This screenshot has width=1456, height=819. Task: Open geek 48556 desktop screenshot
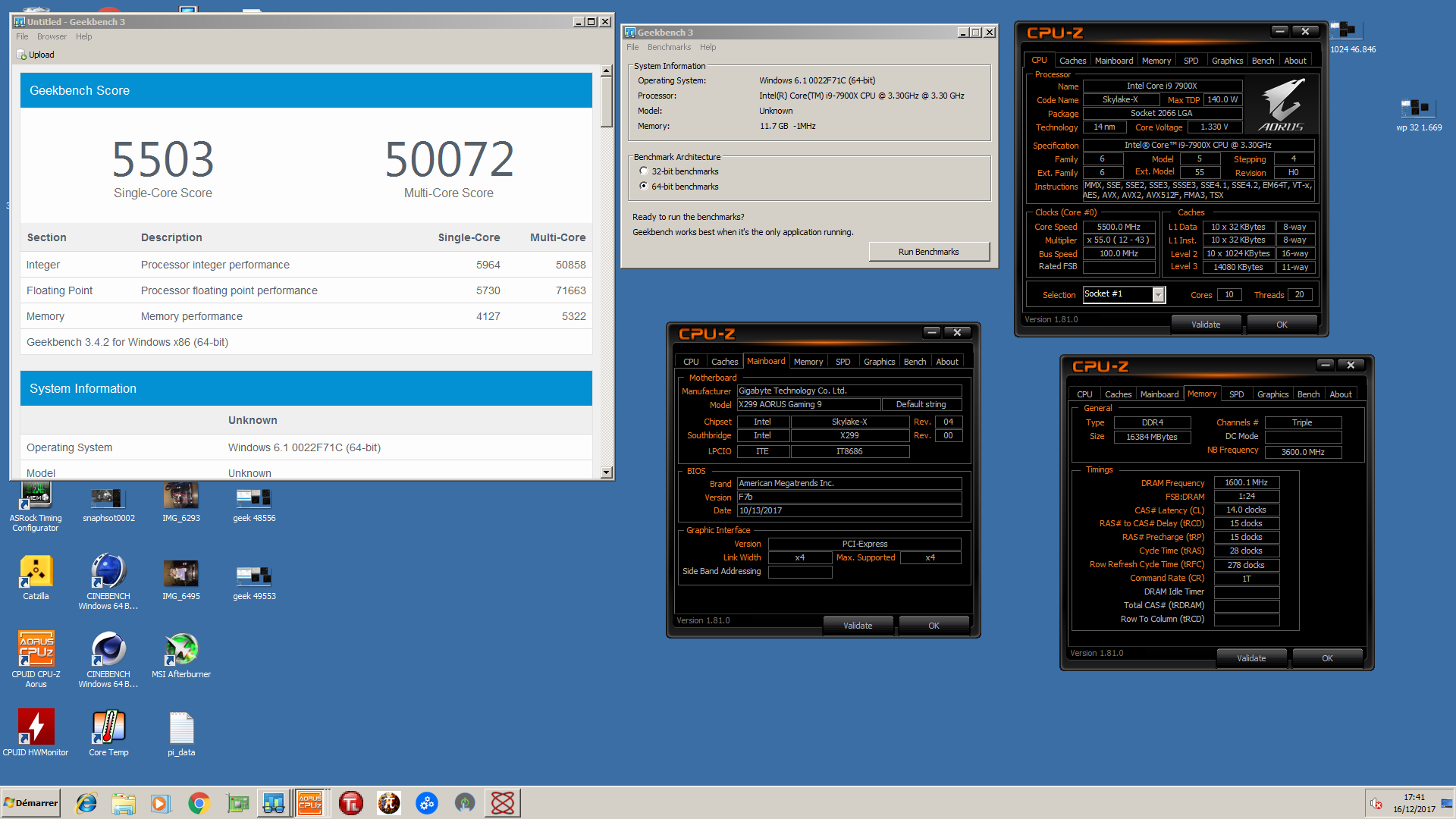click(254, 504)
